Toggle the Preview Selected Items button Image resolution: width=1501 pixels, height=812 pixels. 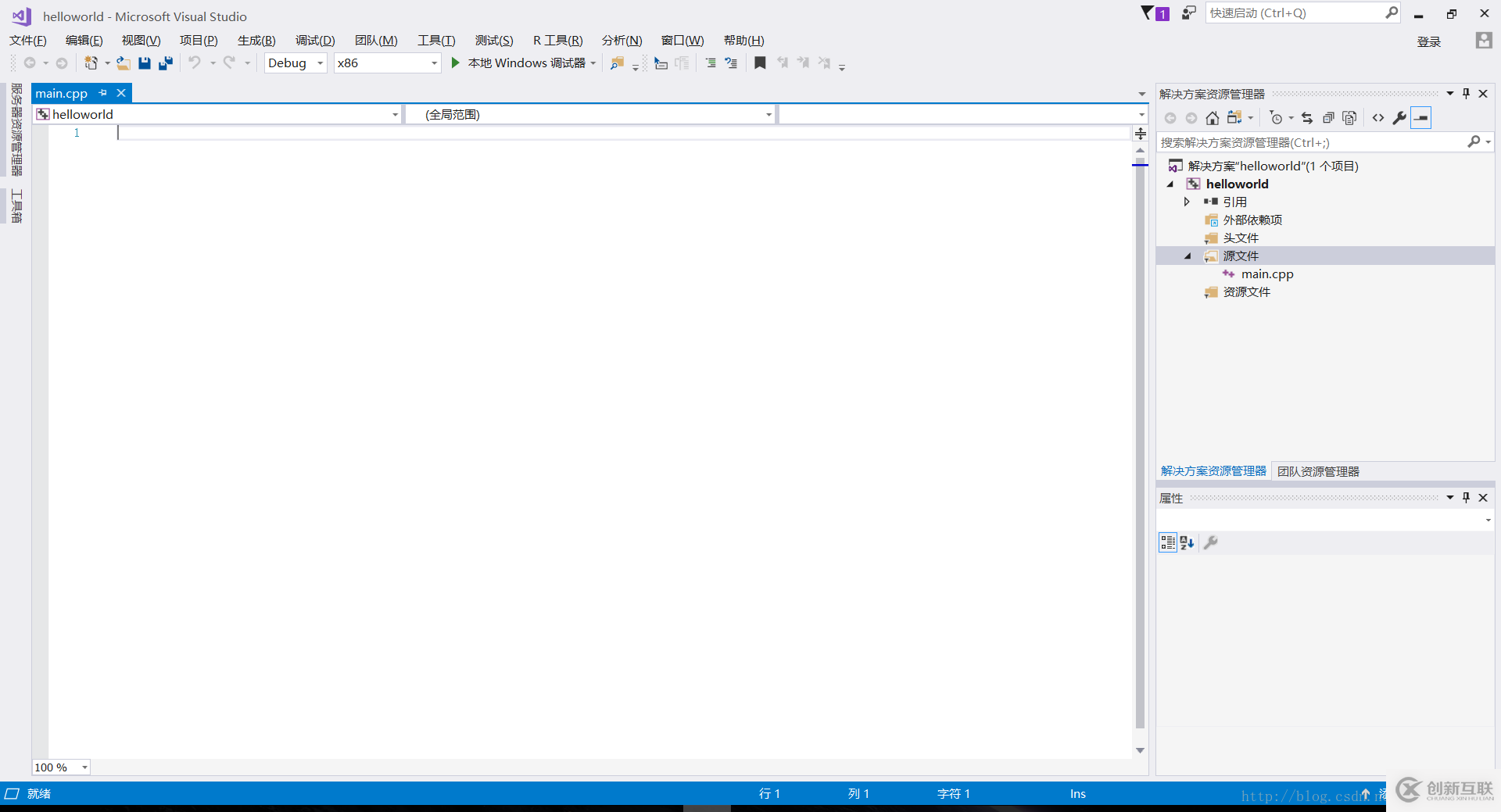[x=1421, y=118]
